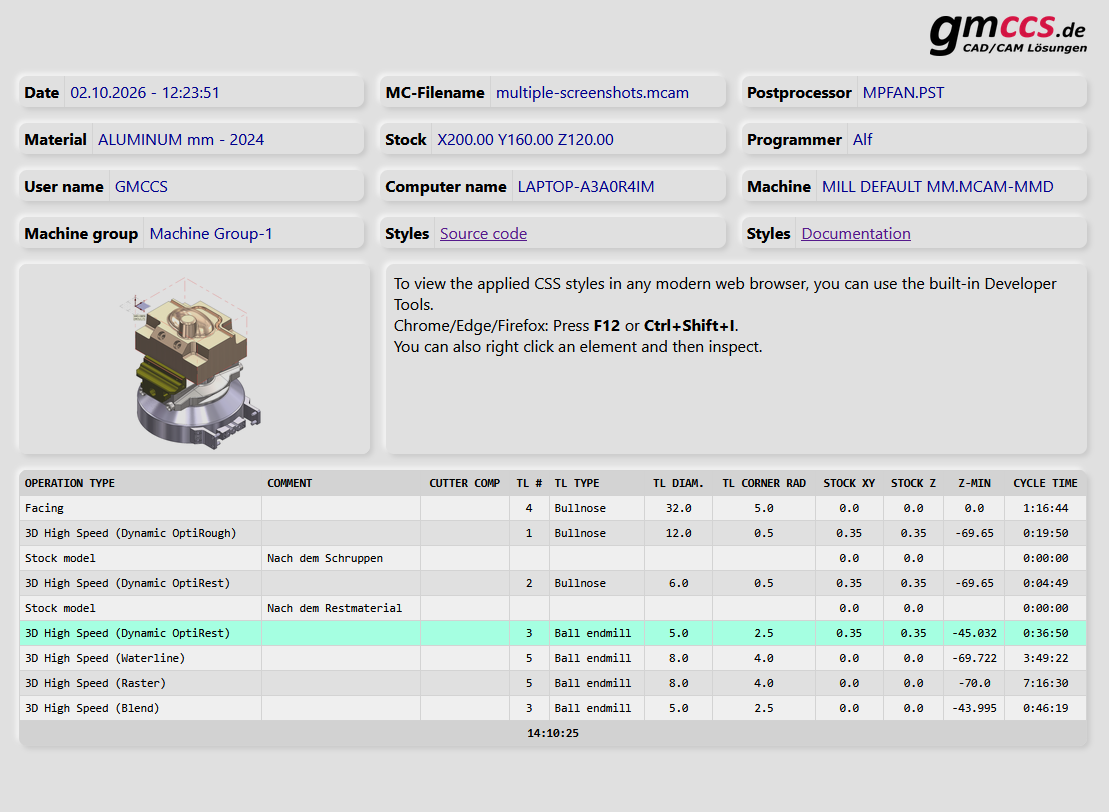Click the Programmer value Alf
This screenshot has height=812, width=1109.
click(x=862, y=139)
